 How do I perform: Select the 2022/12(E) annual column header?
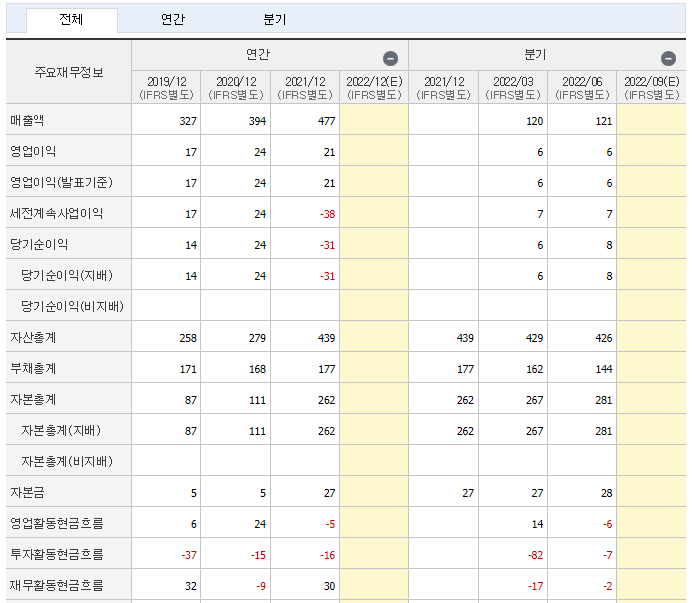(x=374, y=88)
